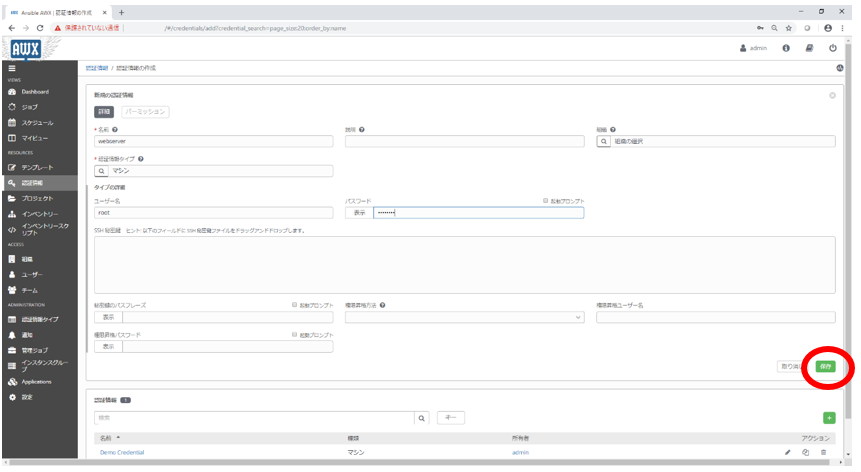The image size is (861, 472).
Task: Click the pencil edit icon for Demo Credential
Action: click(787, 452)
